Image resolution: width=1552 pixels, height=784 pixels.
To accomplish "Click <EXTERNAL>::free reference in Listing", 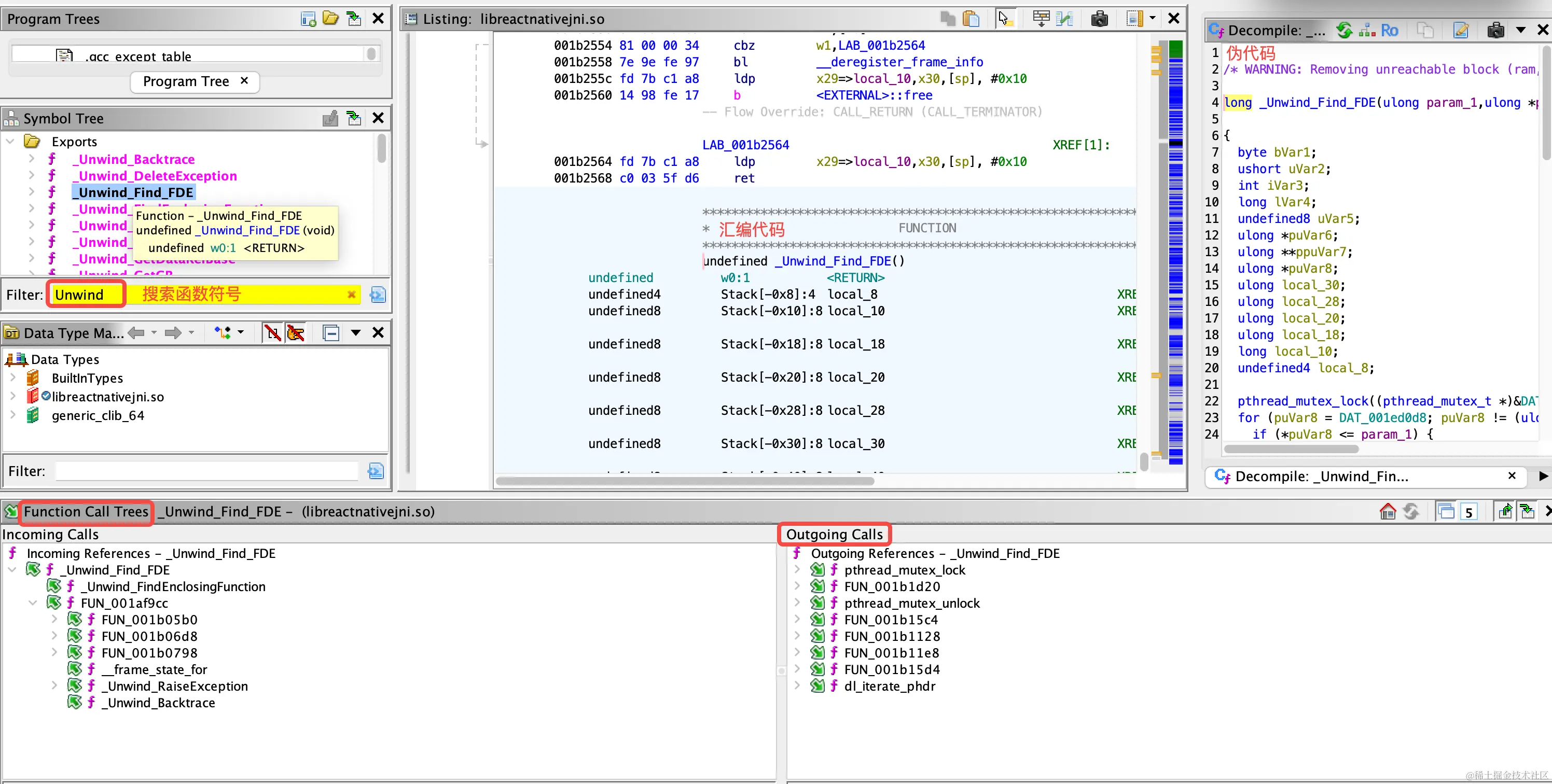I will pyautogui.click(x=874, y=95).
